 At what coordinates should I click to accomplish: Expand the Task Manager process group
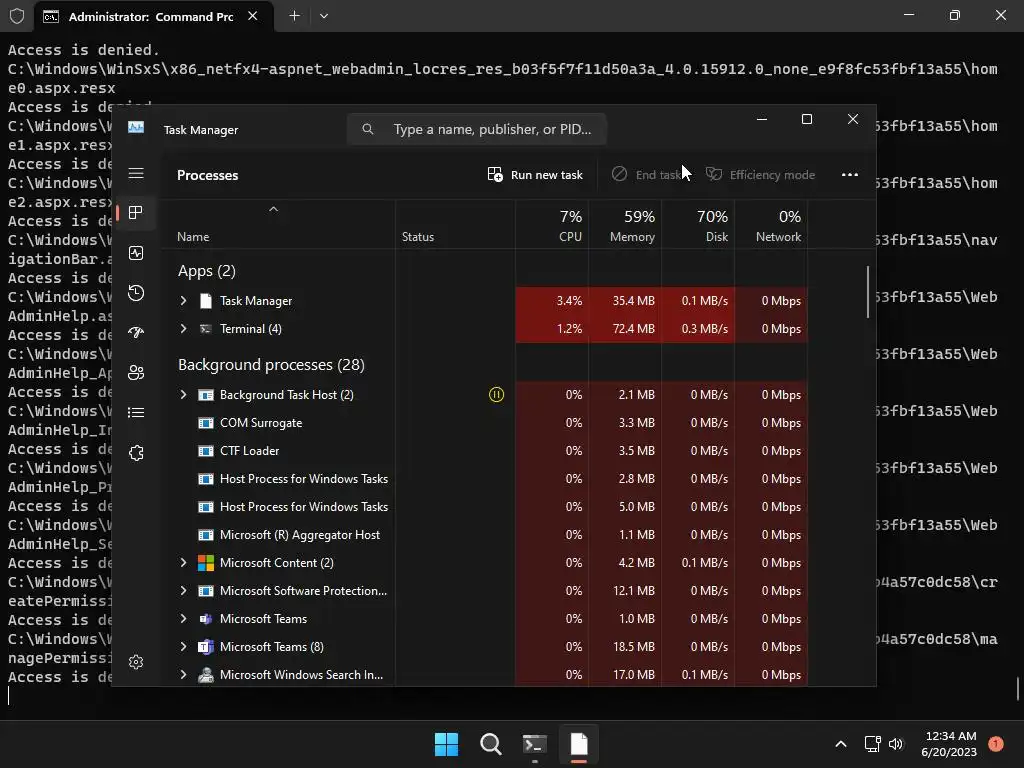tap(184, 300)
